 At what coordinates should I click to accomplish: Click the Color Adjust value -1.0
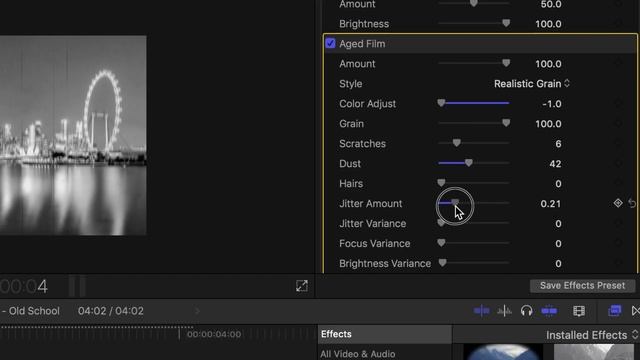(x=552, y=104)
